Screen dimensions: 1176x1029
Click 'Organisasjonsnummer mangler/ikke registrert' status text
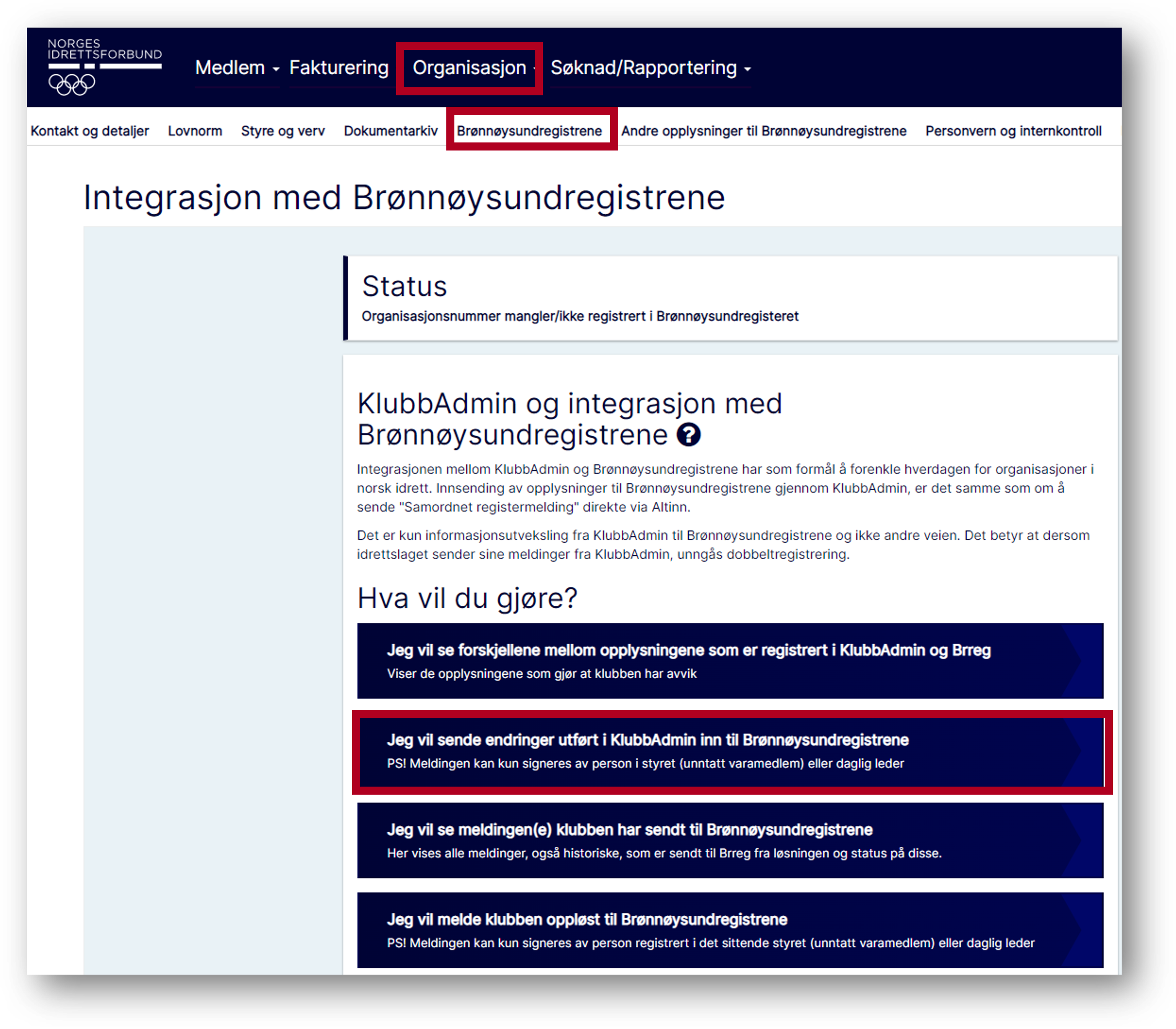click(580, 316)
